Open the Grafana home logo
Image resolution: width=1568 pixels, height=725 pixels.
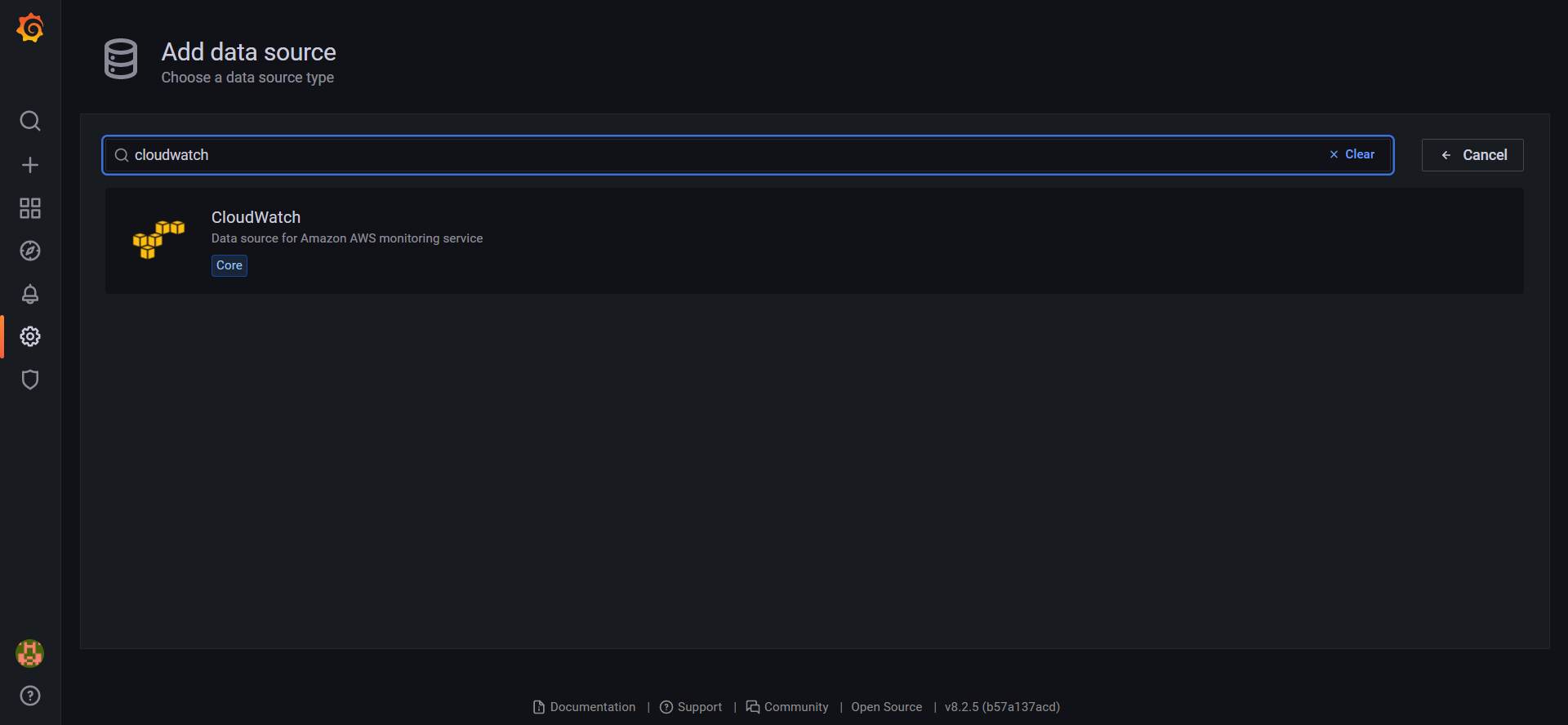coord(30,28)
